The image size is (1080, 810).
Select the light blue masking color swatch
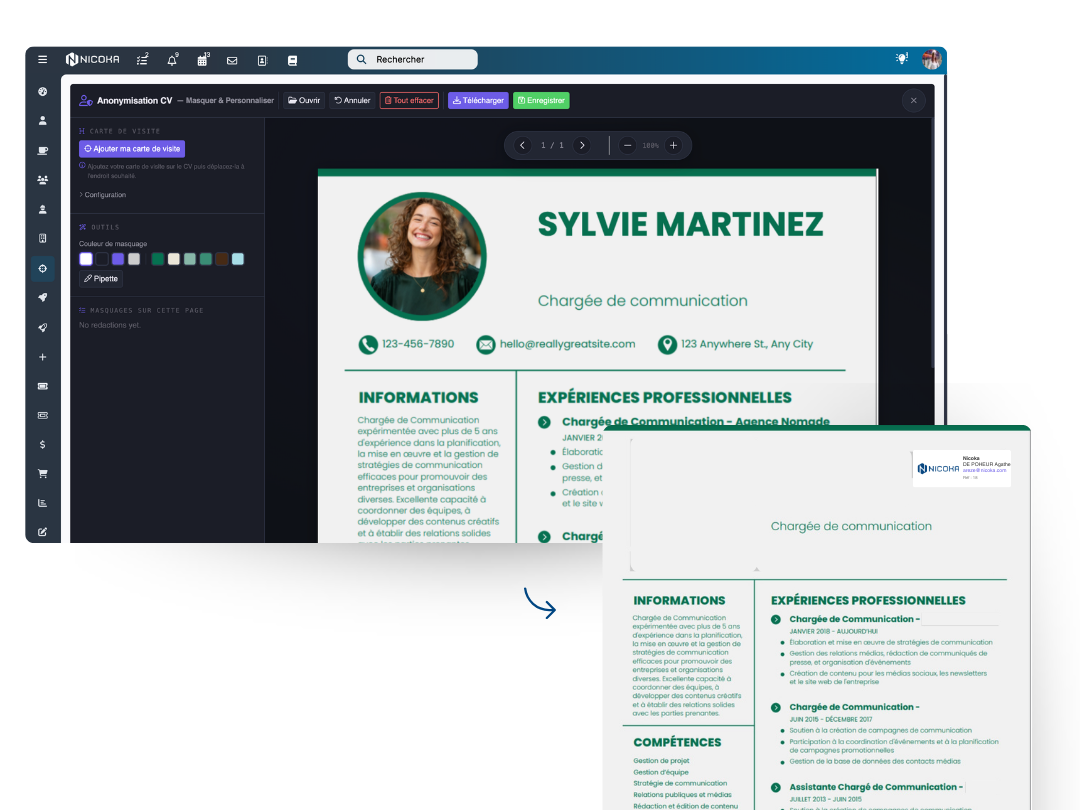(237, 259)
